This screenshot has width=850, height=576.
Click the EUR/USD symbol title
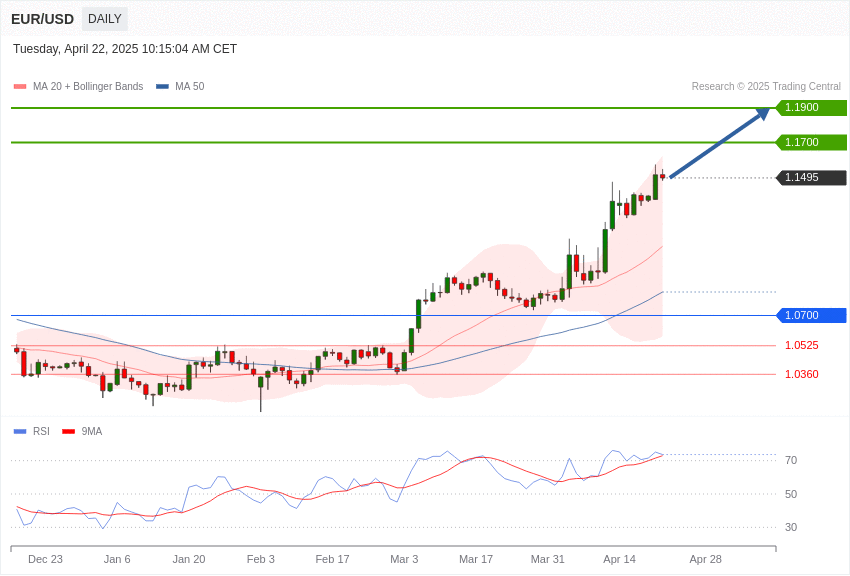coord(42,19)
